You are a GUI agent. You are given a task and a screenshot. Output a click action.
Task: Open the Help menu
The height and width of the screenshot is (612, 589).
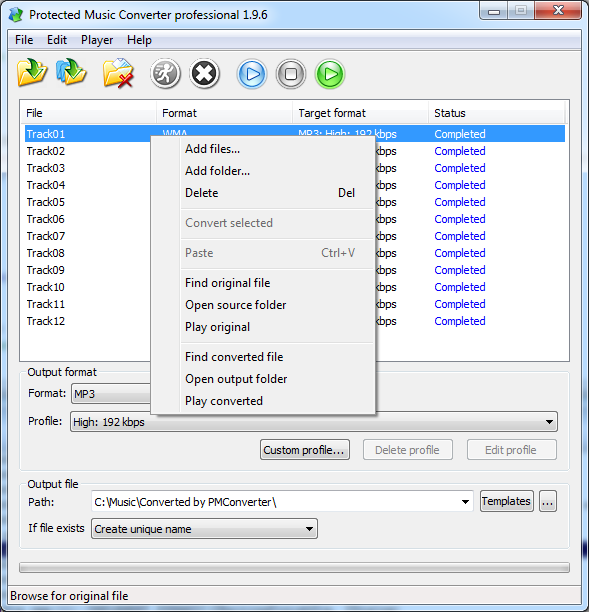tap(139, 40)
